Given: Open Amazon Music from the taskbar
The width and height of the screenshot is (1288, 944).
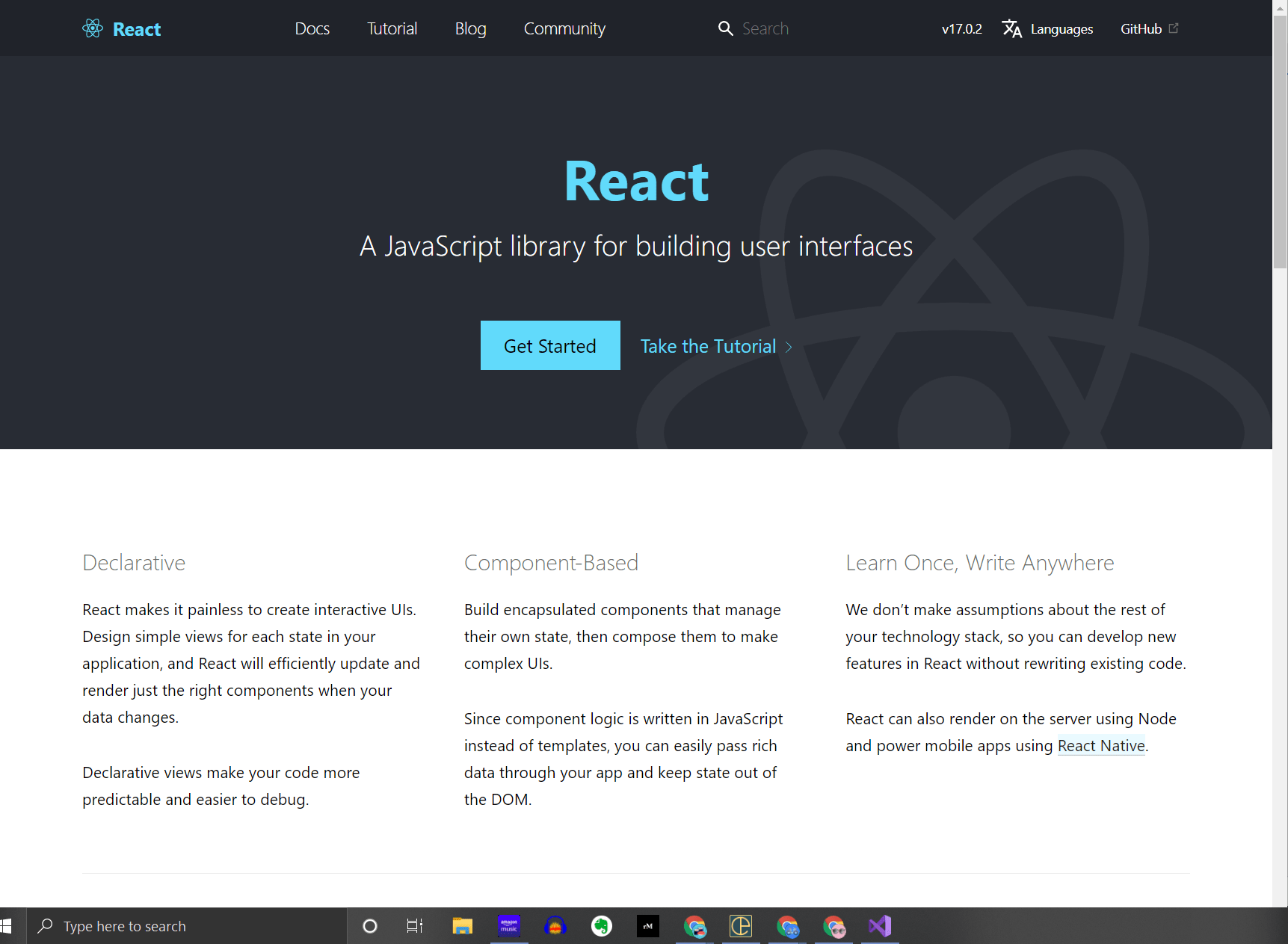Looking at the screenshot, I should pos(509,926).
